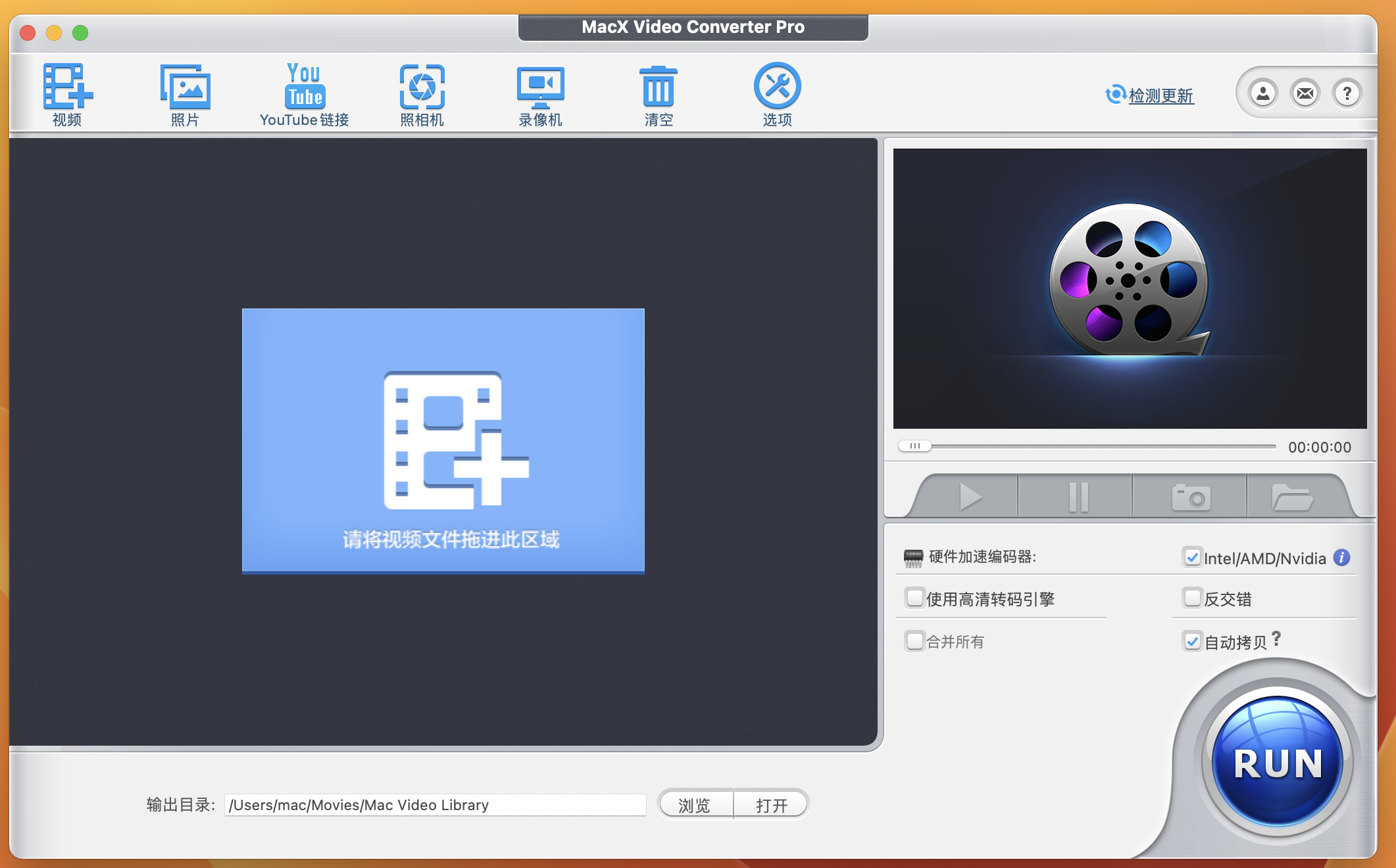Screen dimensions: 1396x868
Task: Open the YouTube link downloader
Action: pos(304,87)
